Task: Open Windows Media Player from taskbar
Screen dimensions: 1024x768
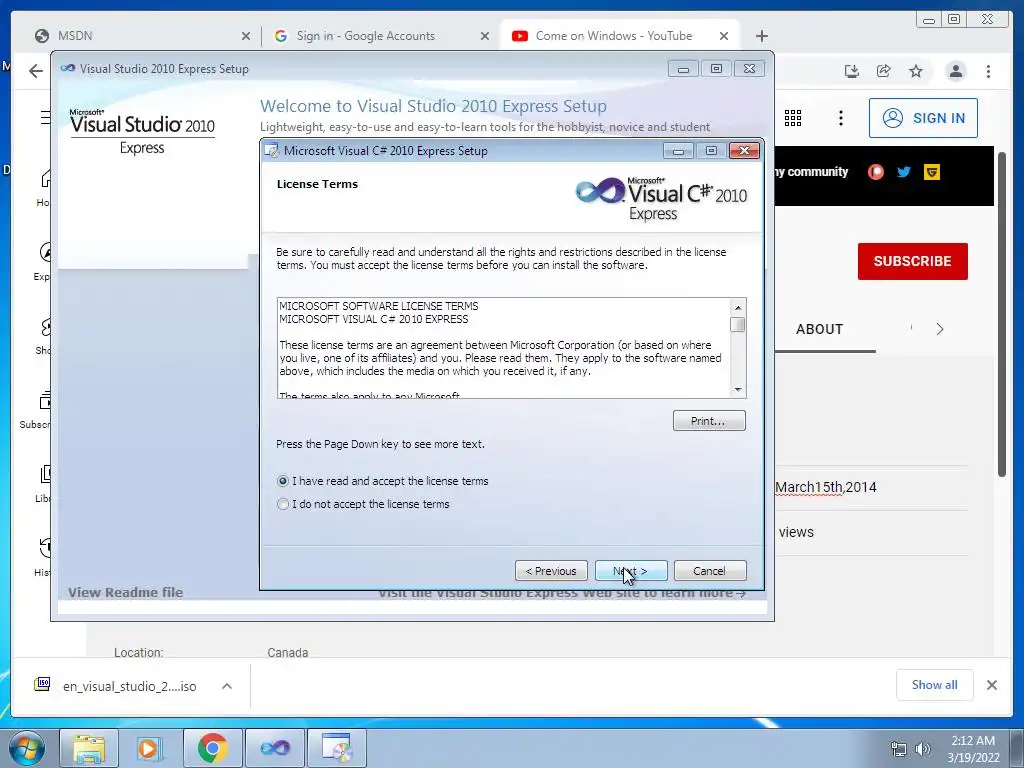Action: (149, 748)
